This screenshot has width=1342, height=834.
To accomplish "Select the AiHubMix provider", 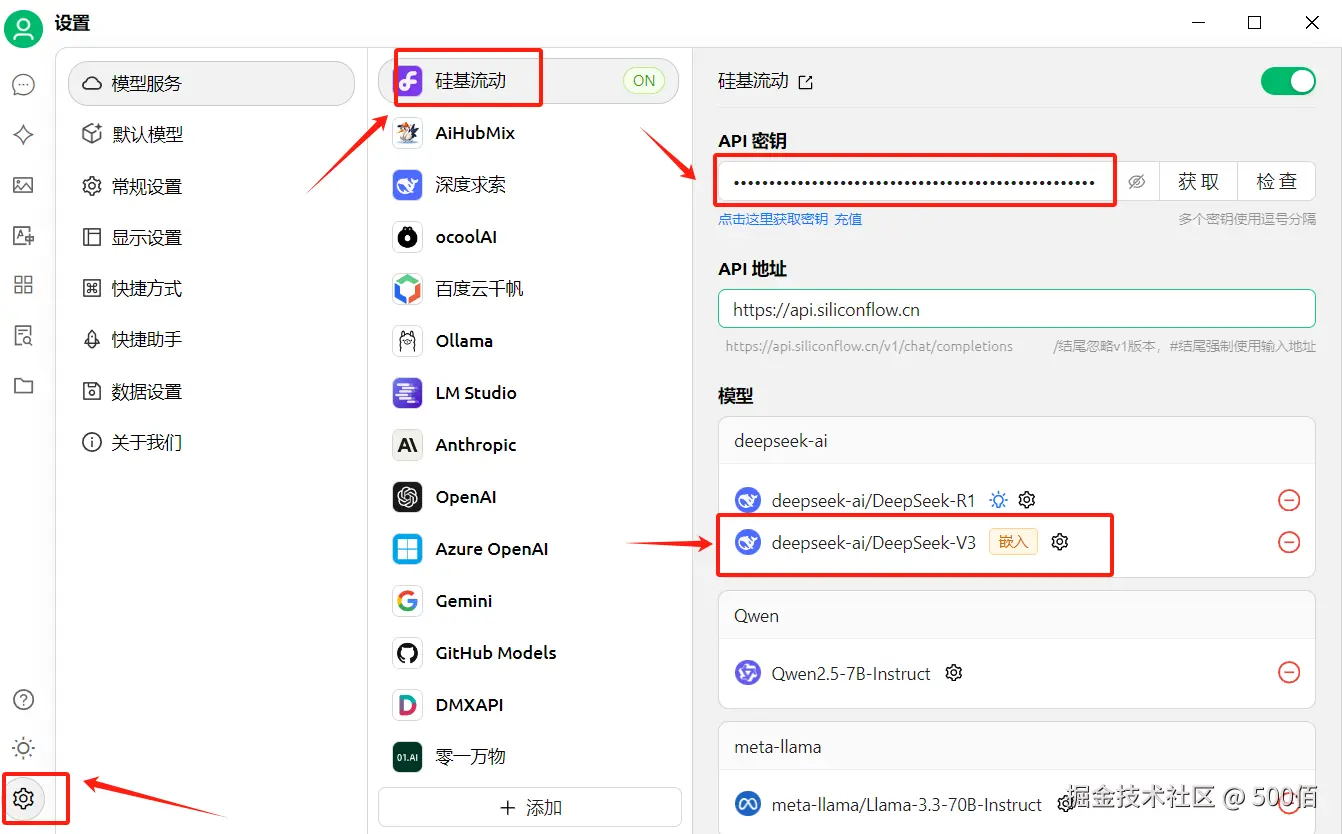I will [528, 133].
